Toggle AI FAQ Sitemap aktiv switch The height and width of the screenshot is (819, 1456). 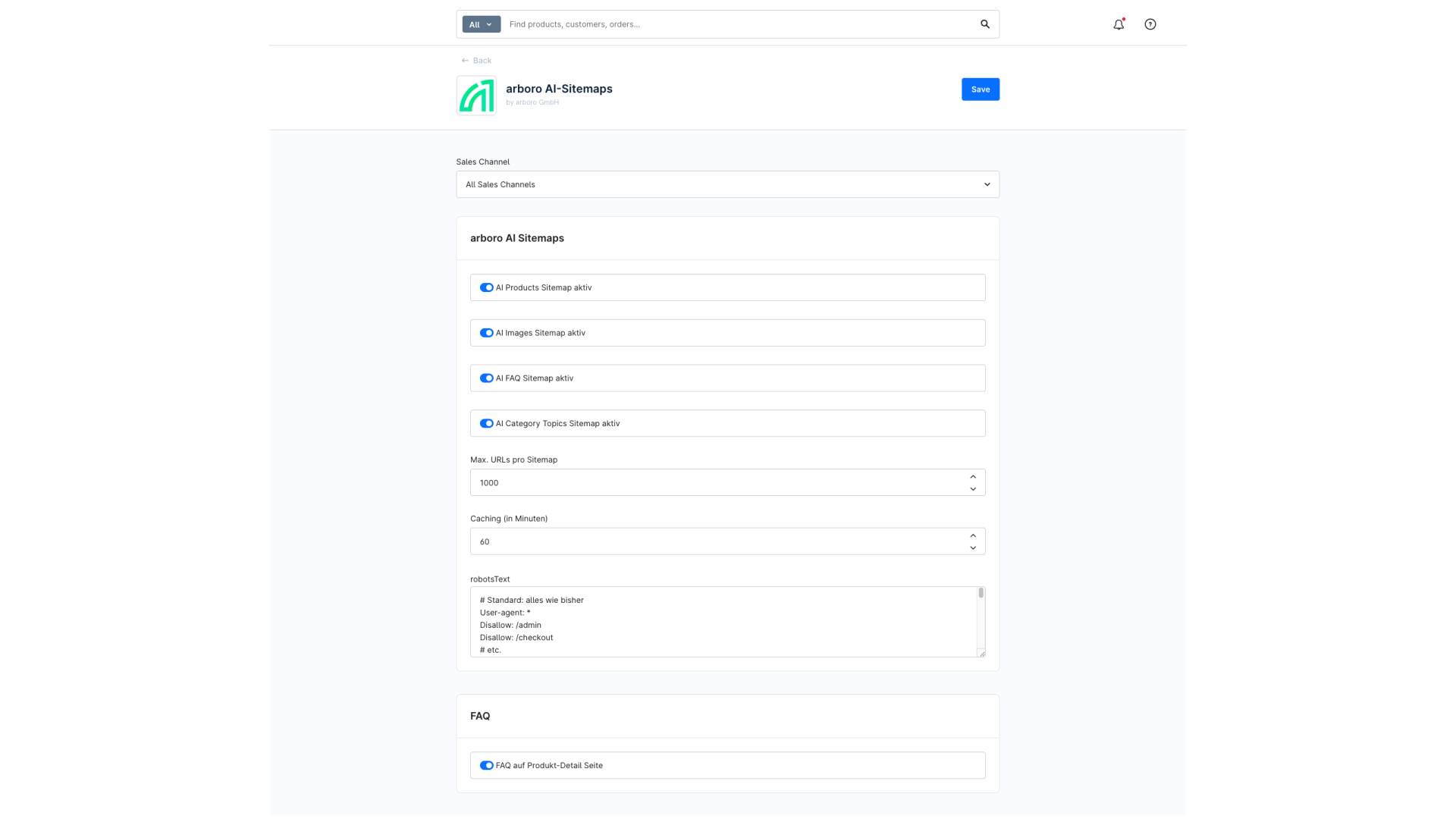pyautogui.click(x=486, y=378)
